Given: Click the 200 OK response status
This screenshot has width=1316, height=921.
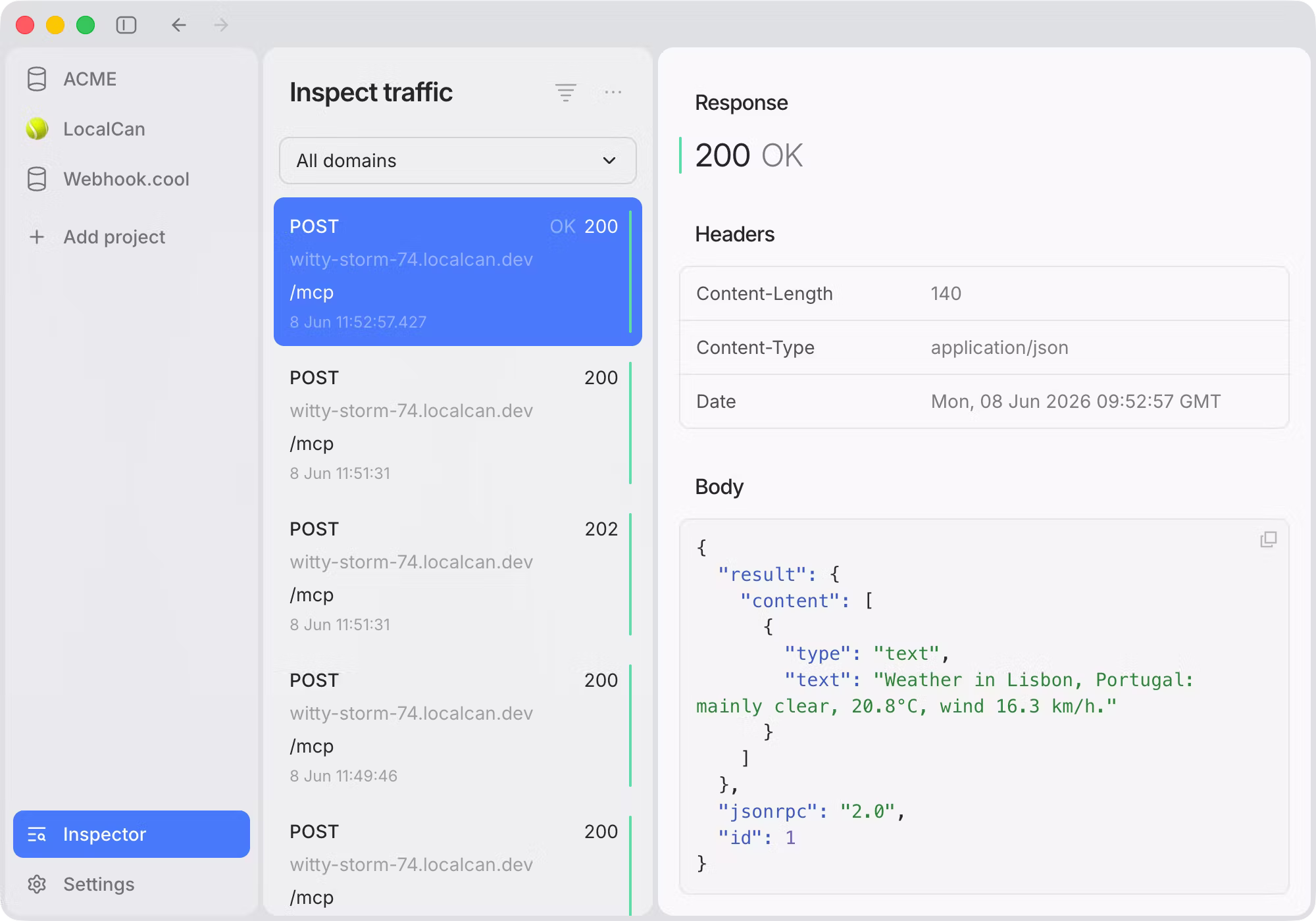Looking at the screenshot, I should tap(749, 155).
